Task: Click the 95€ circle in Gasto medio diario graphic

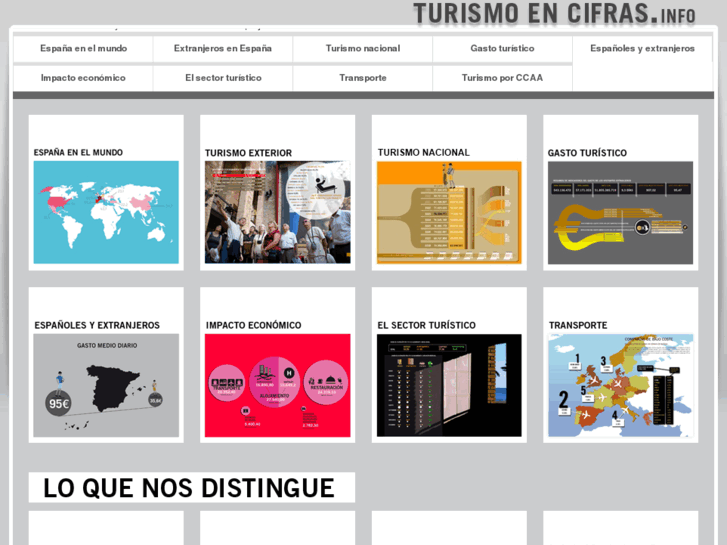Action: point(58,403)
